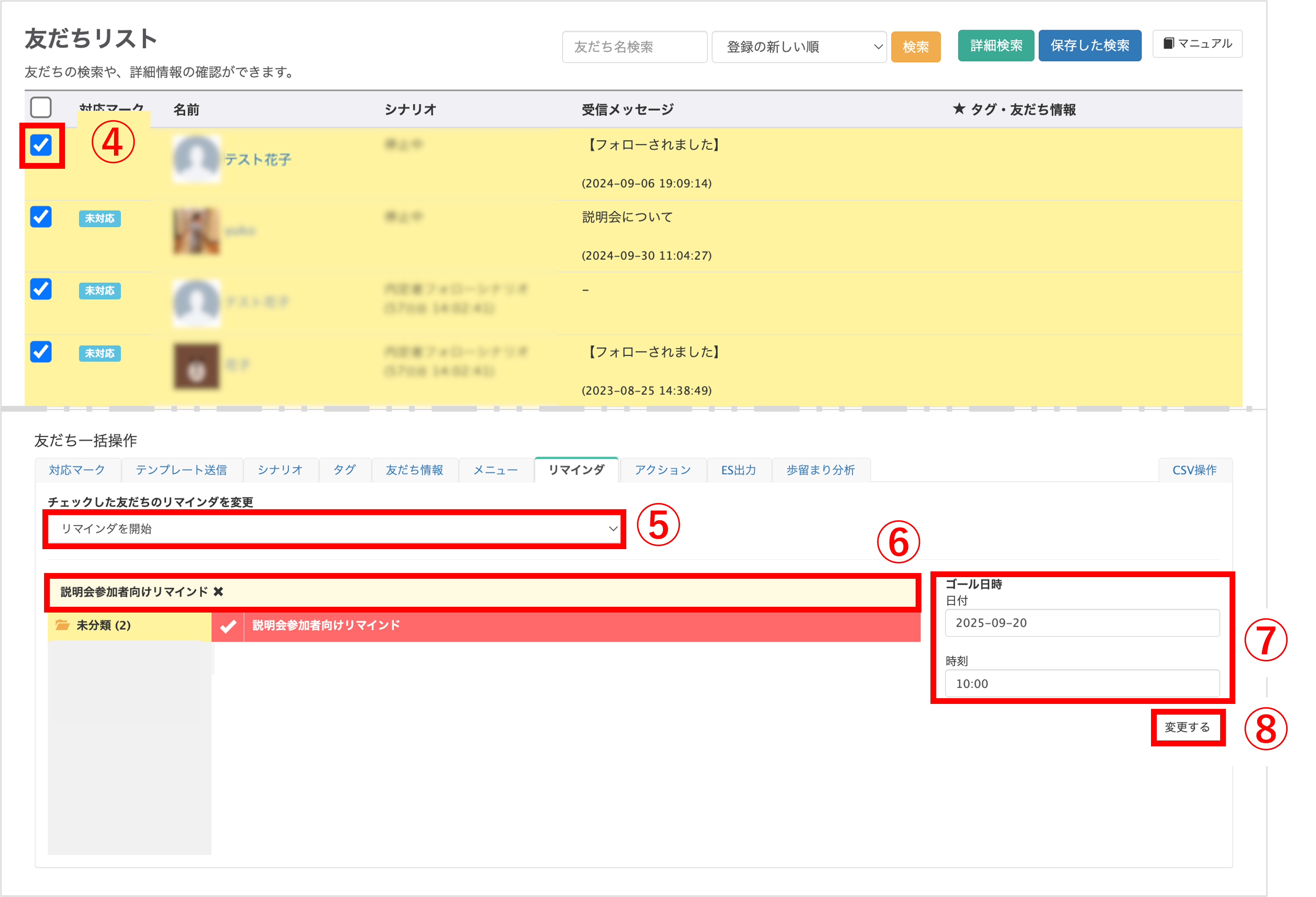The height and width of the screenshot is (897, 1316).
Task: Click the ゴール日時 date field 2025-09-20
Action: tap(1082, 623)
